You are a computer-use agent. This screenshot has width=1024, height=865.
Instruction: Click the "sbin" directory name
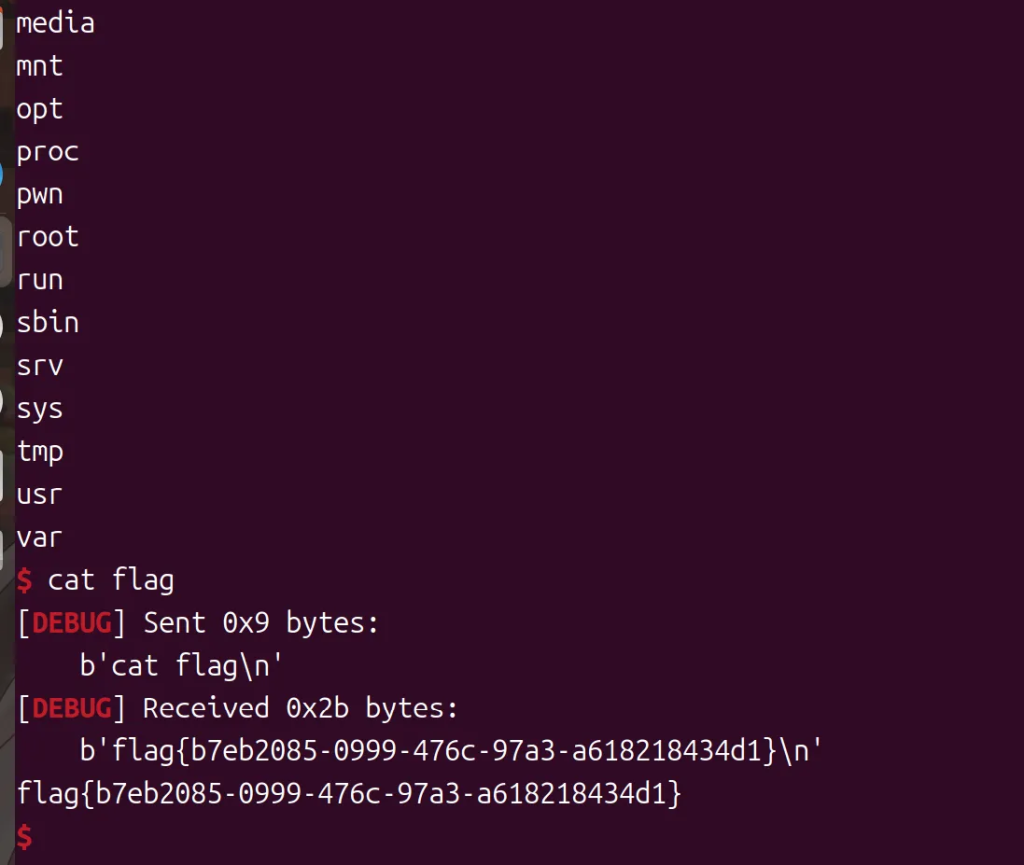(x=47, y=323)
